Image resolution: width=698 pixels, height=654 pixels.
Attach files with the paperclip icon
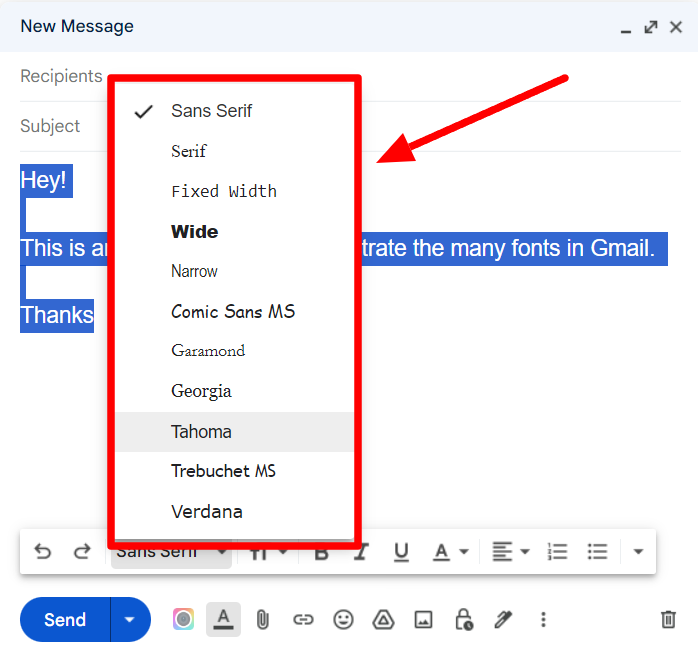tap(263, 620)
